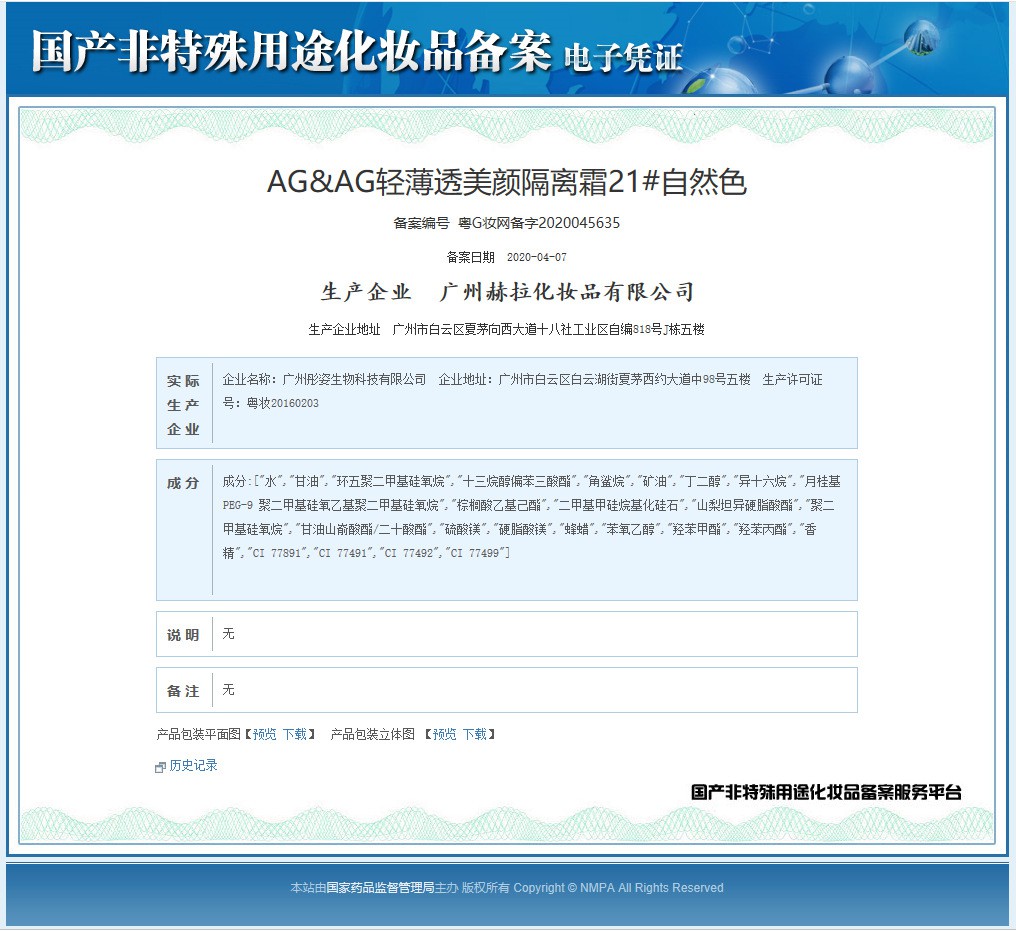Download the 产品包装平面图
This screenshot has height=931, width=1016.
coord(294,734)
